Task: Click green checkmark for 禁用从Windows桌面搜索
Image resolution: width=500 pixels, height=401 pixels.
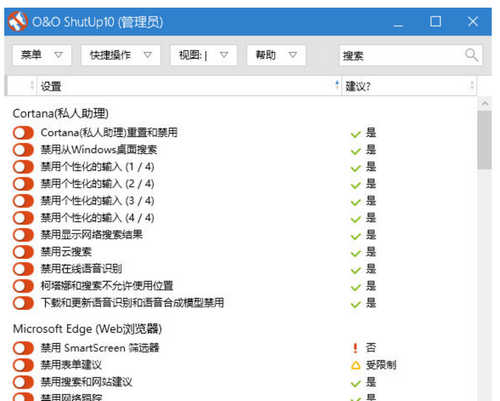Action: point(356,151)
